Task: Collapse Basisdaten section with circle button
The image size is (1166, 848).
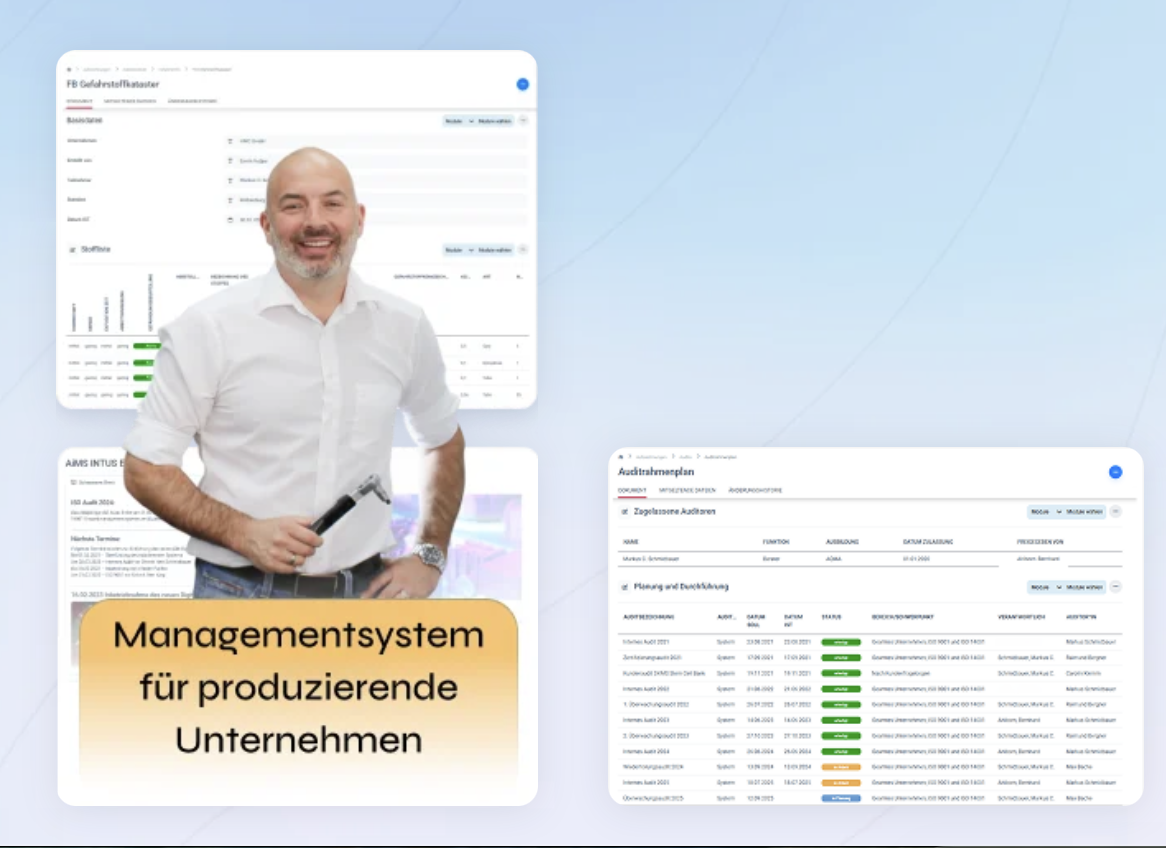Action: pyautogui.click(x=523, y=121)
